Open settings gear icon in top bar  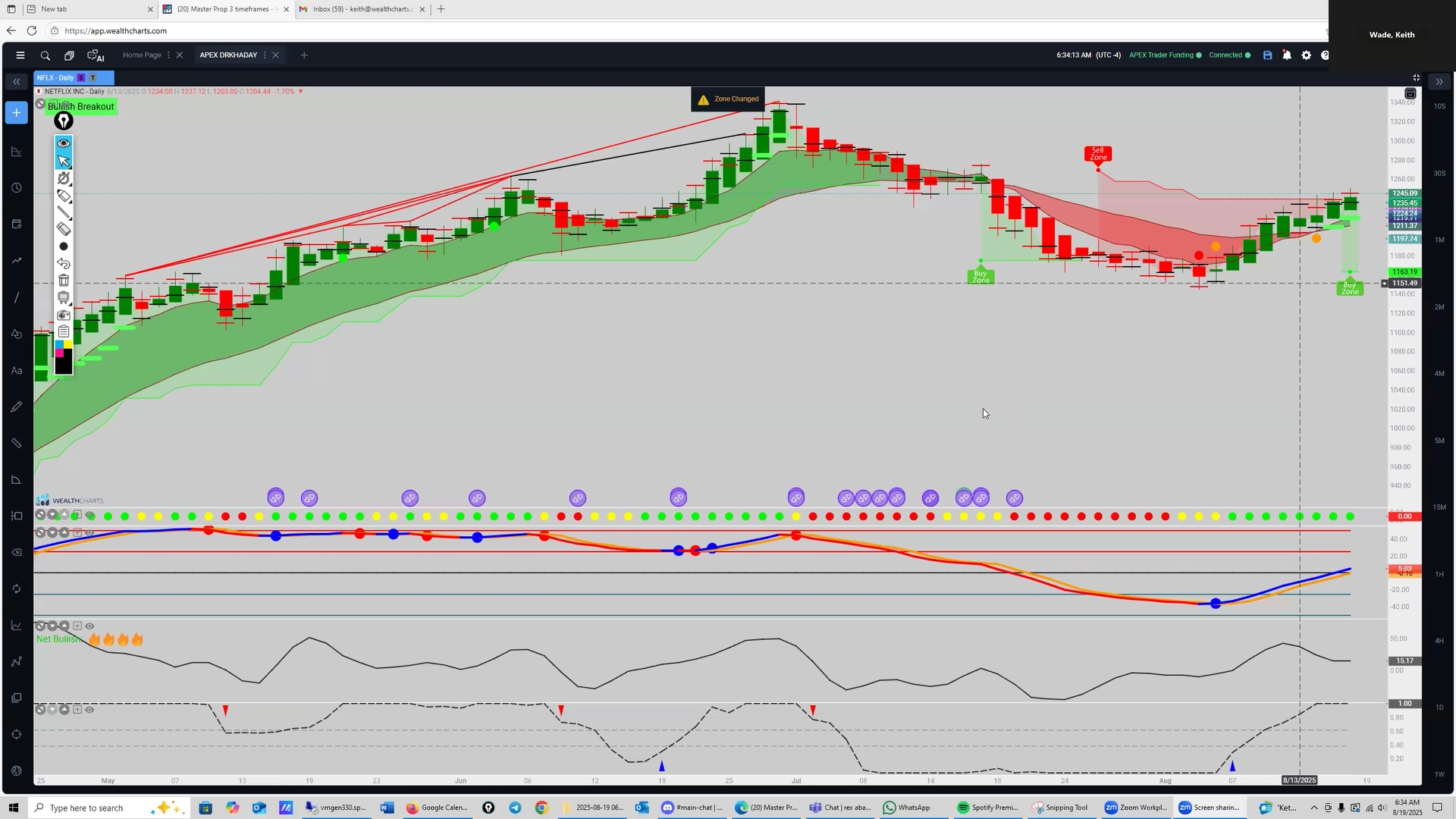point(1306,55)
